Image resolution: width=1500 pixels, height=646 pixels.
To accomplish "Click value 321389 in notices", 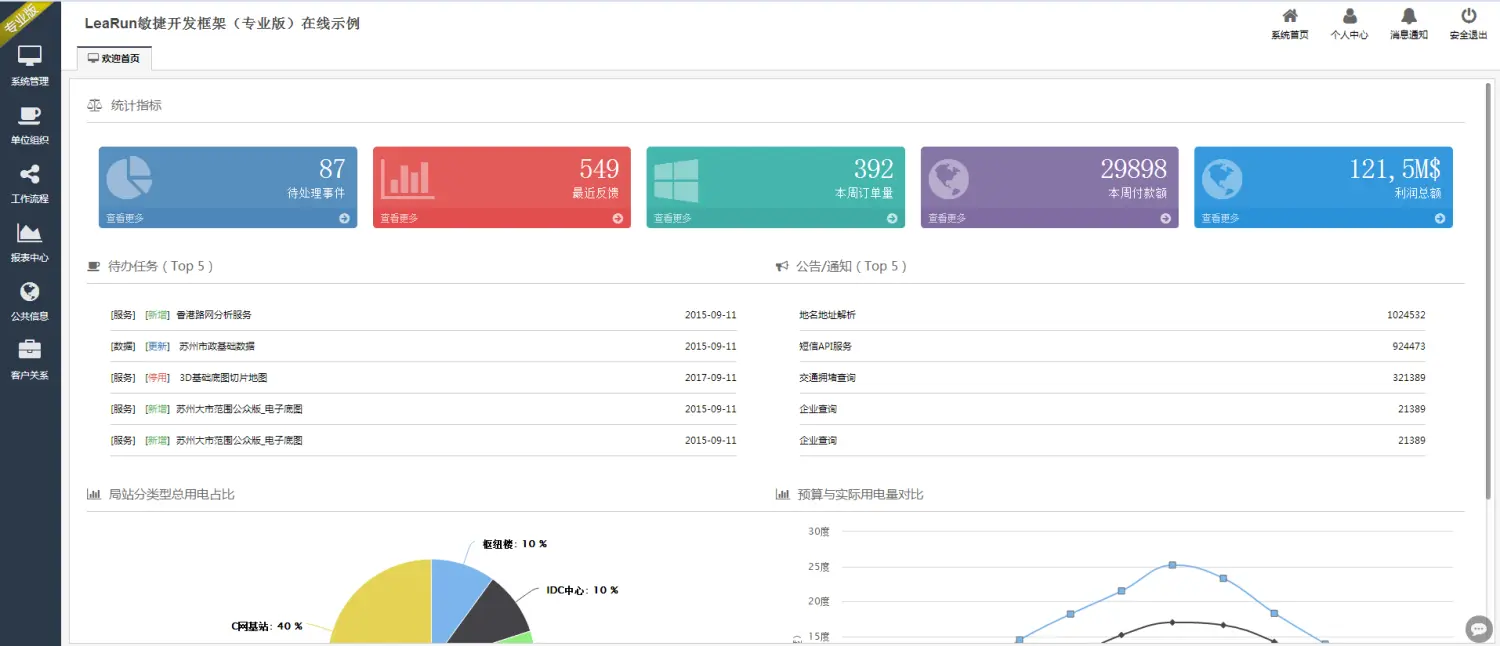I will click(x=1408, y=378).
